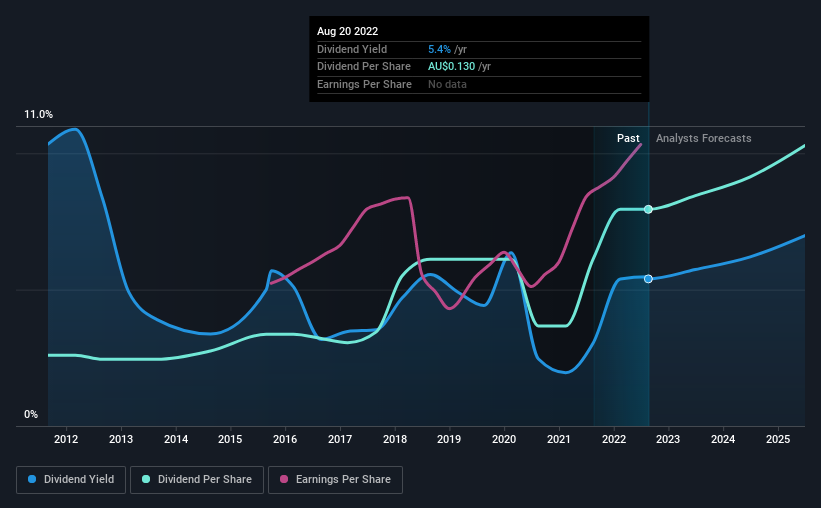This screenshot has width=821, height=508.
Task: Click the Aug 20 2022 tooltip date
Action: 347,31
